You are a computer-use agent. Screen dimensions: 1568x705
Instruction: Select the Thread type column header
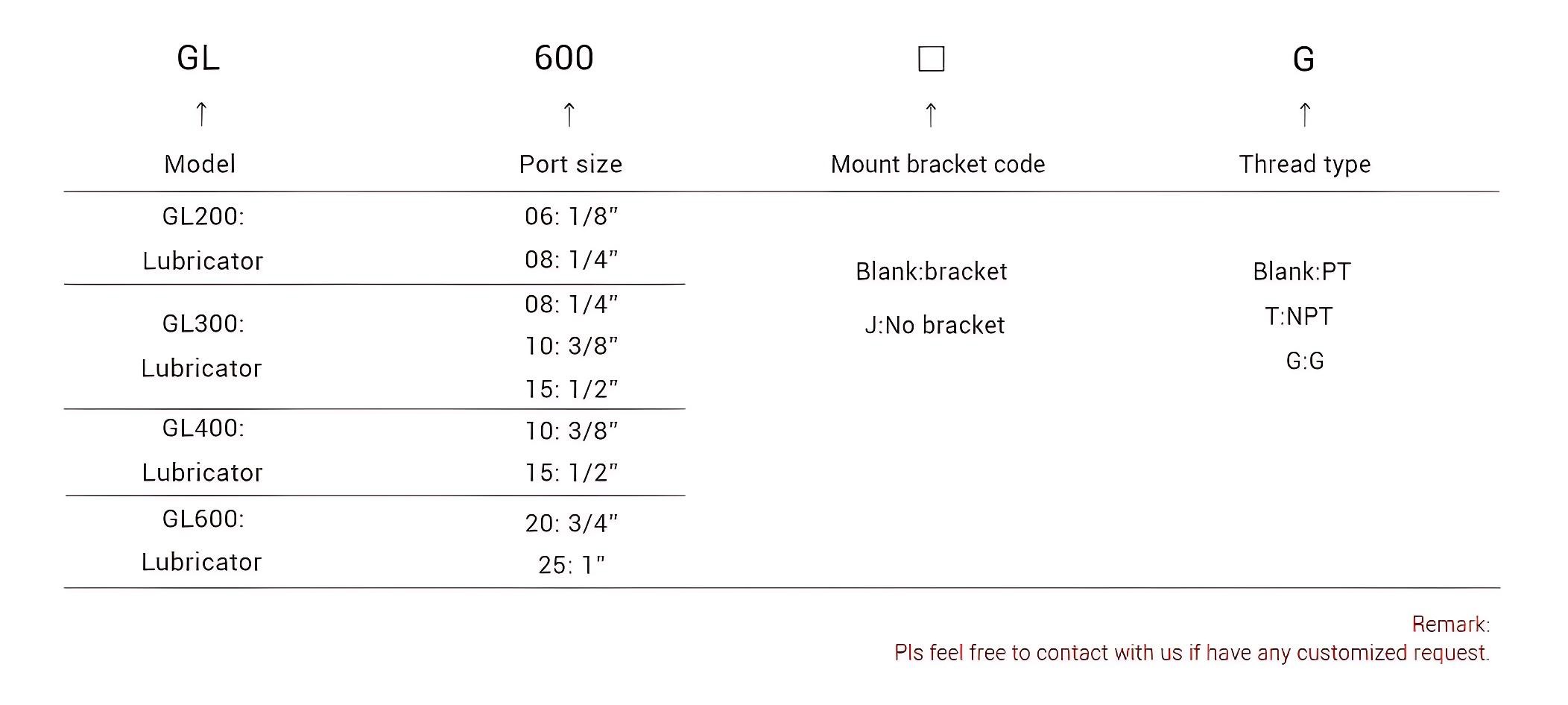tap(1304, 164)
